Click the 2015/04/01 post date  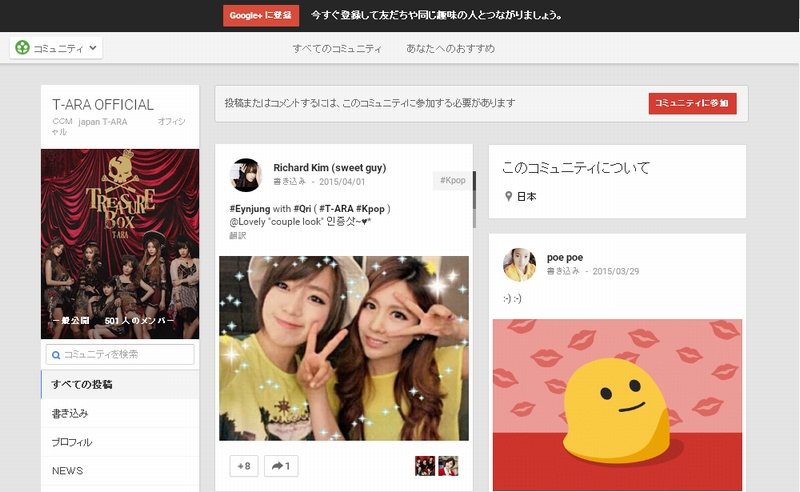[x=342, y=182]
